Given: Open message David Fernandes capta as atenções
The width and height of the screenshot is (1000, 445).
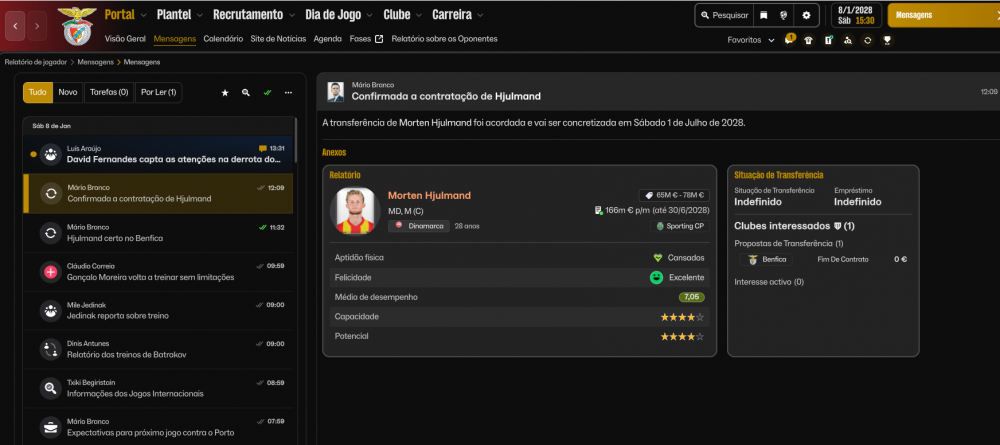Looking at the screenshot, I should click(159, 154).
